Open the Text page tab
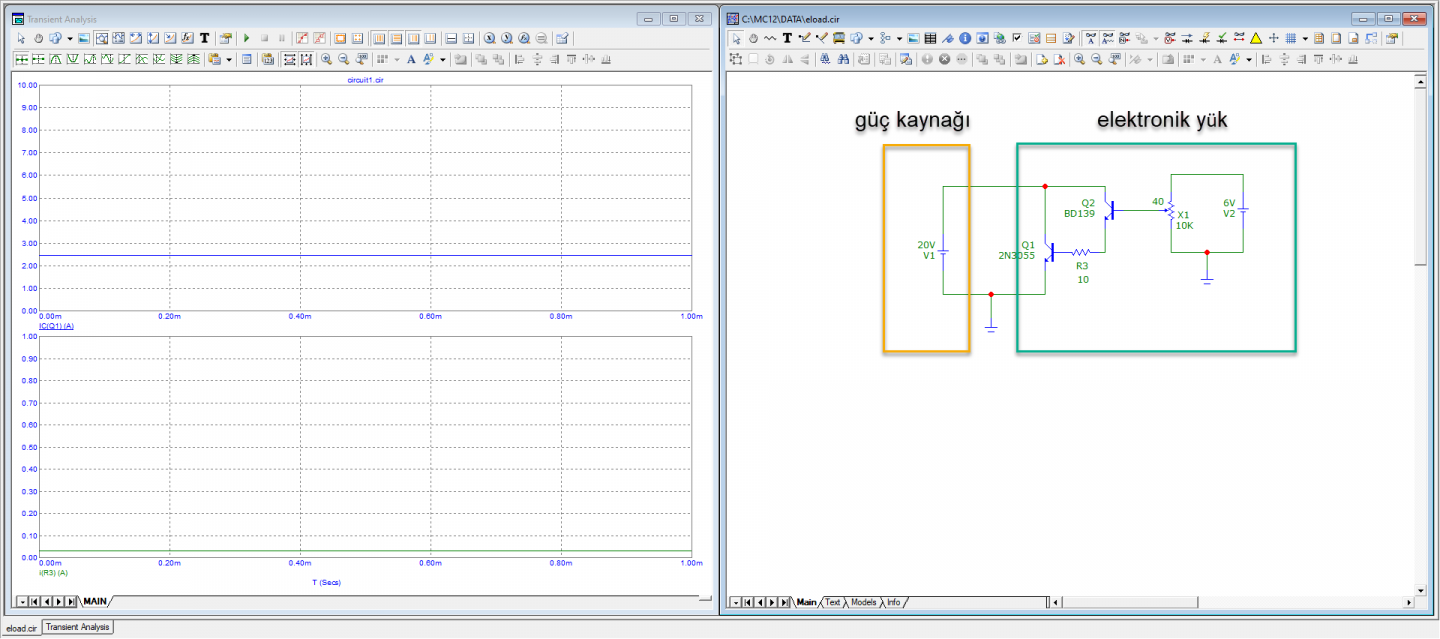The width and height of the screenshot is (1440, 639). (832, 602)
